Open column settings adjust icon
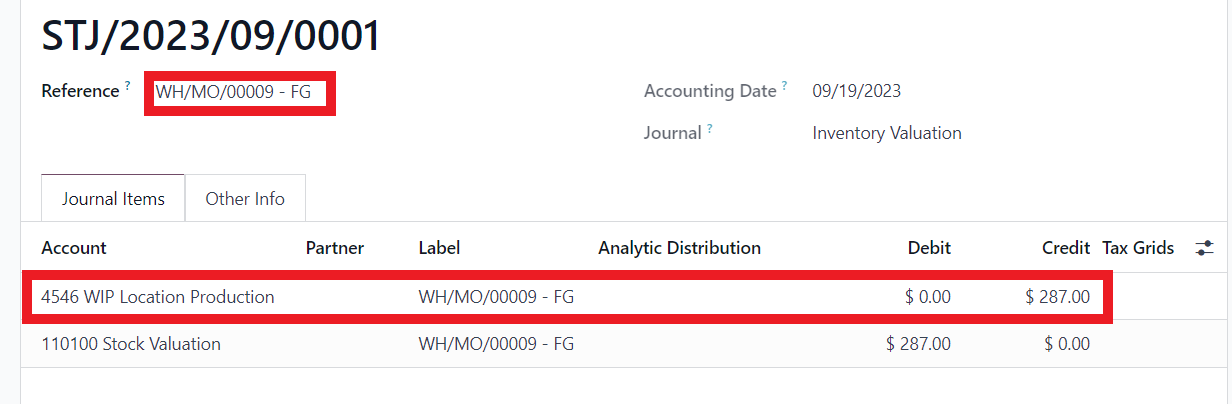 tap(1204, 248)
